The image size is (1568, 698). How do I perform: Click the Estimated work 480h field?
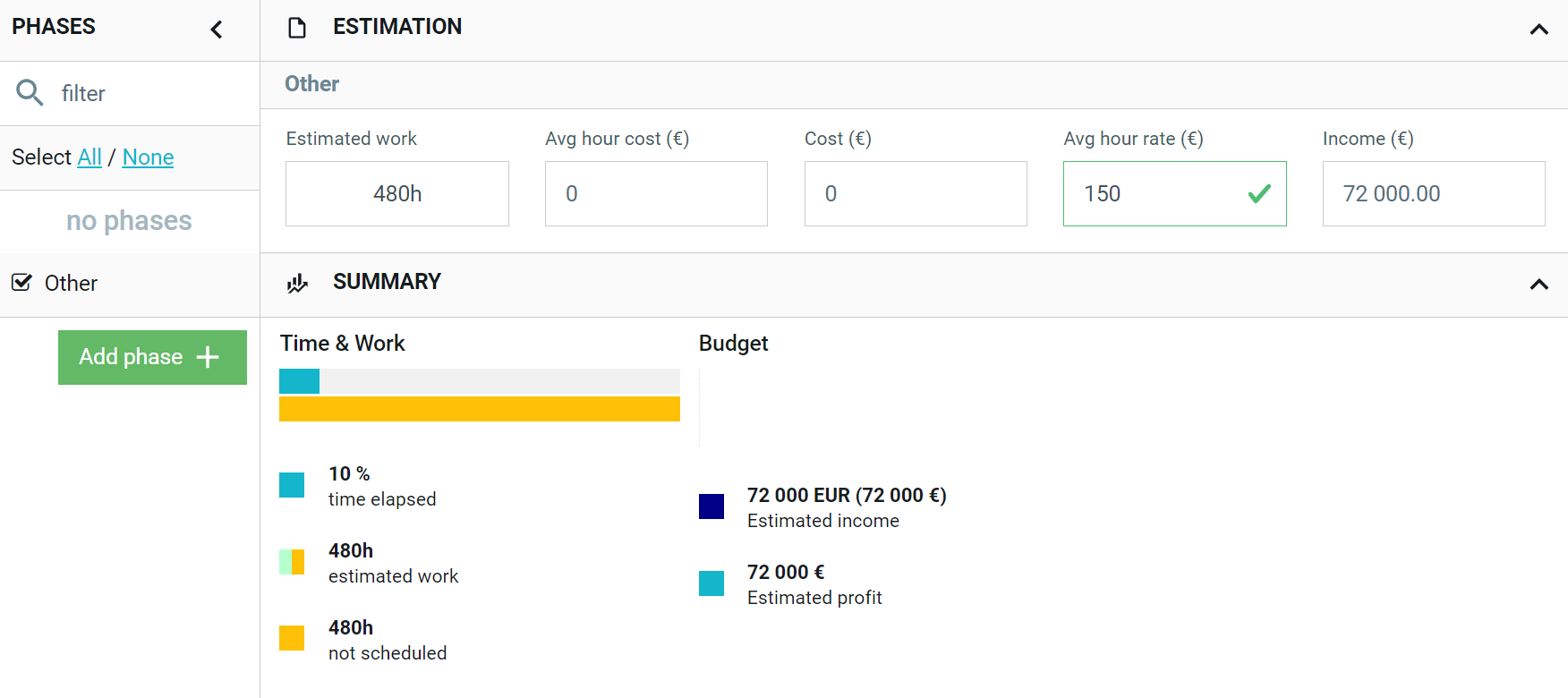coord(397,193)
